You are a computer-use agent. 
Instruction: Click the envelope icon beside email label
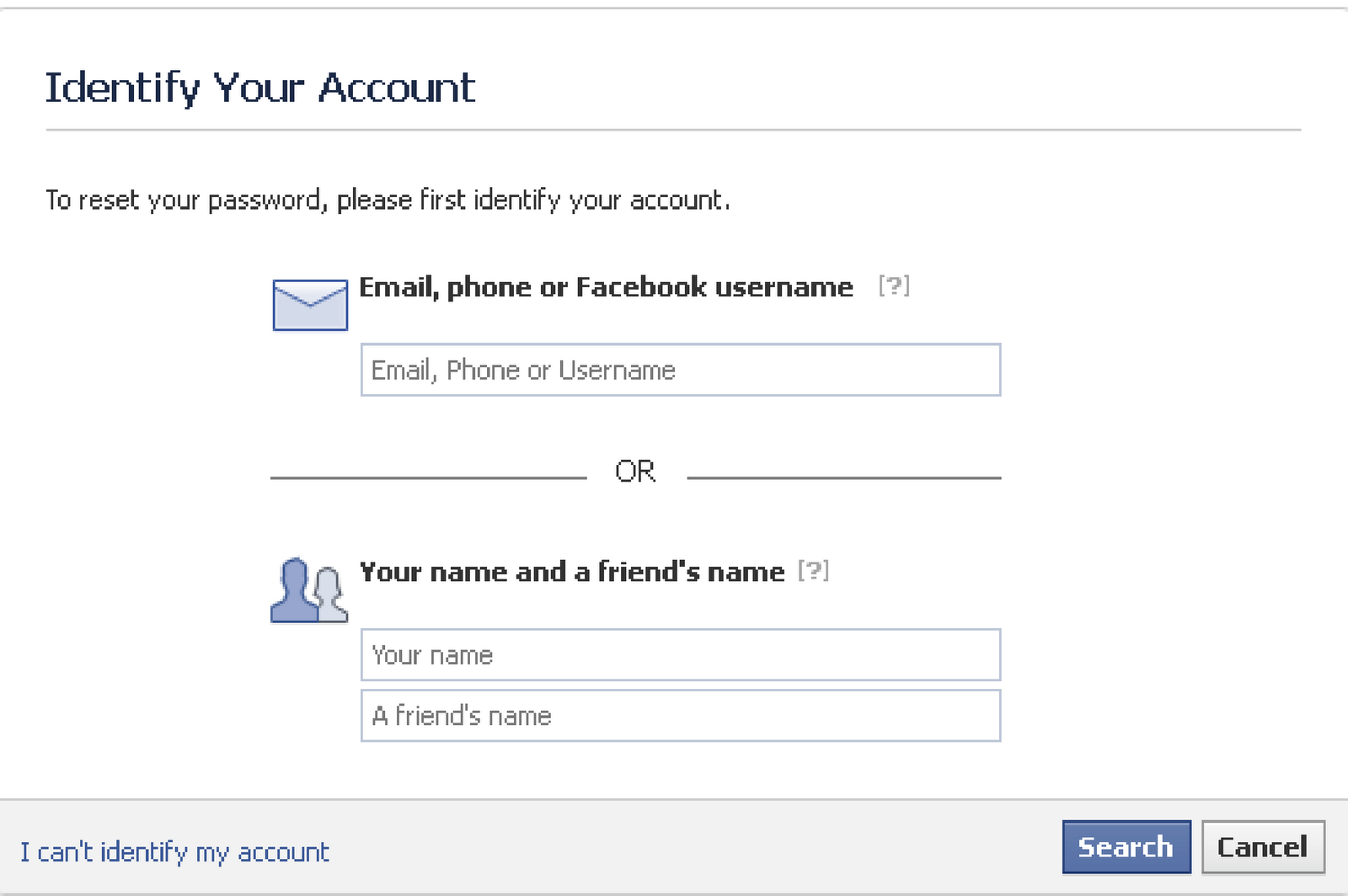[x=310, y=305]
